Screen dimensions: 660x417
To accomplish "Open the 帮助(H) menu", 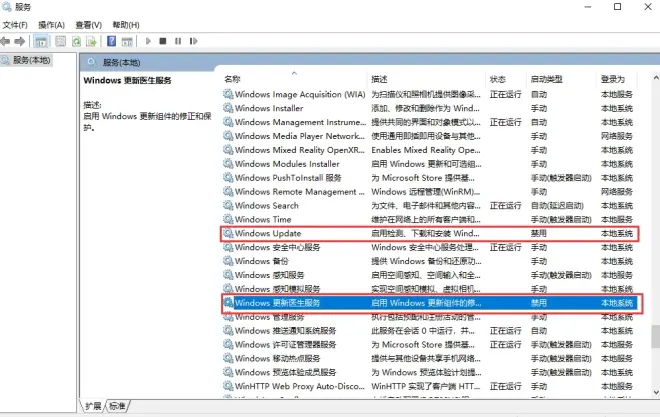I will pyautogui.click(x=126, y=25).
